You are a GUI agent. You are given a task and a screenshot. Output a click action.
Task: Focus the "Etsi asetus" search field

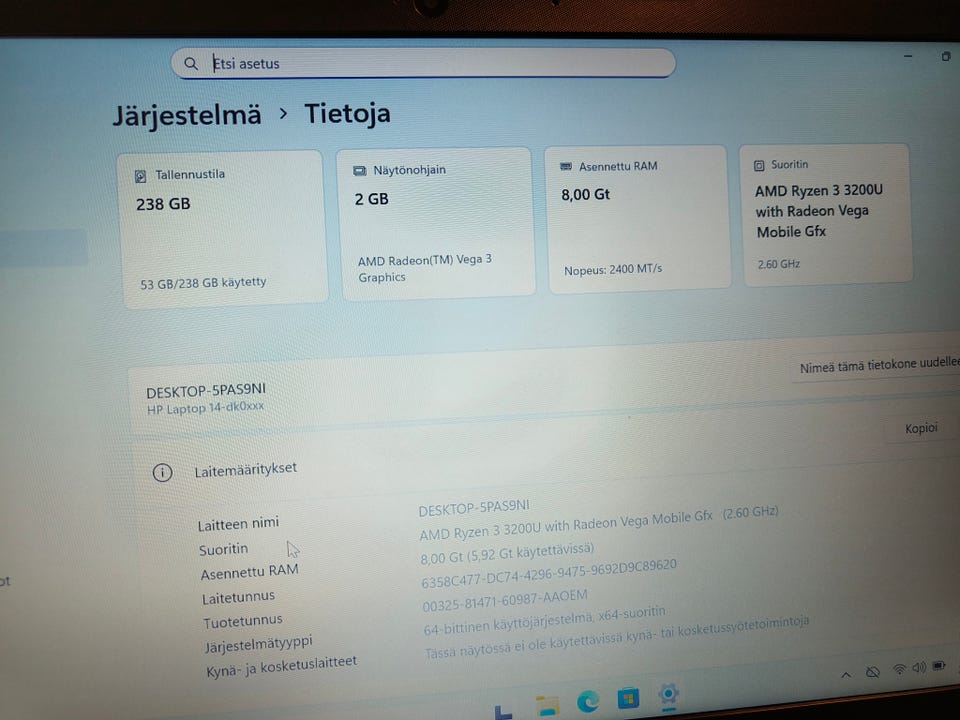click(x=423, y=63)
